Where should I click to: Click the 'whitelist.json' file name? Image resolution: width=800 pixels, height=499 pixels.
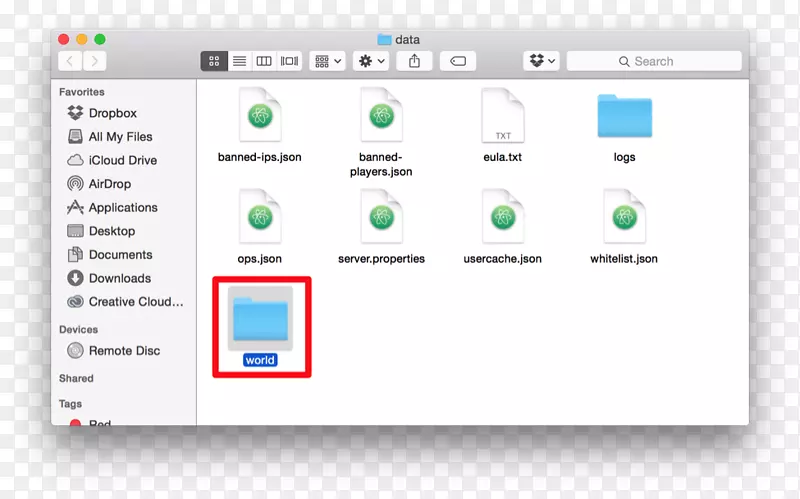tap(624, 259)
